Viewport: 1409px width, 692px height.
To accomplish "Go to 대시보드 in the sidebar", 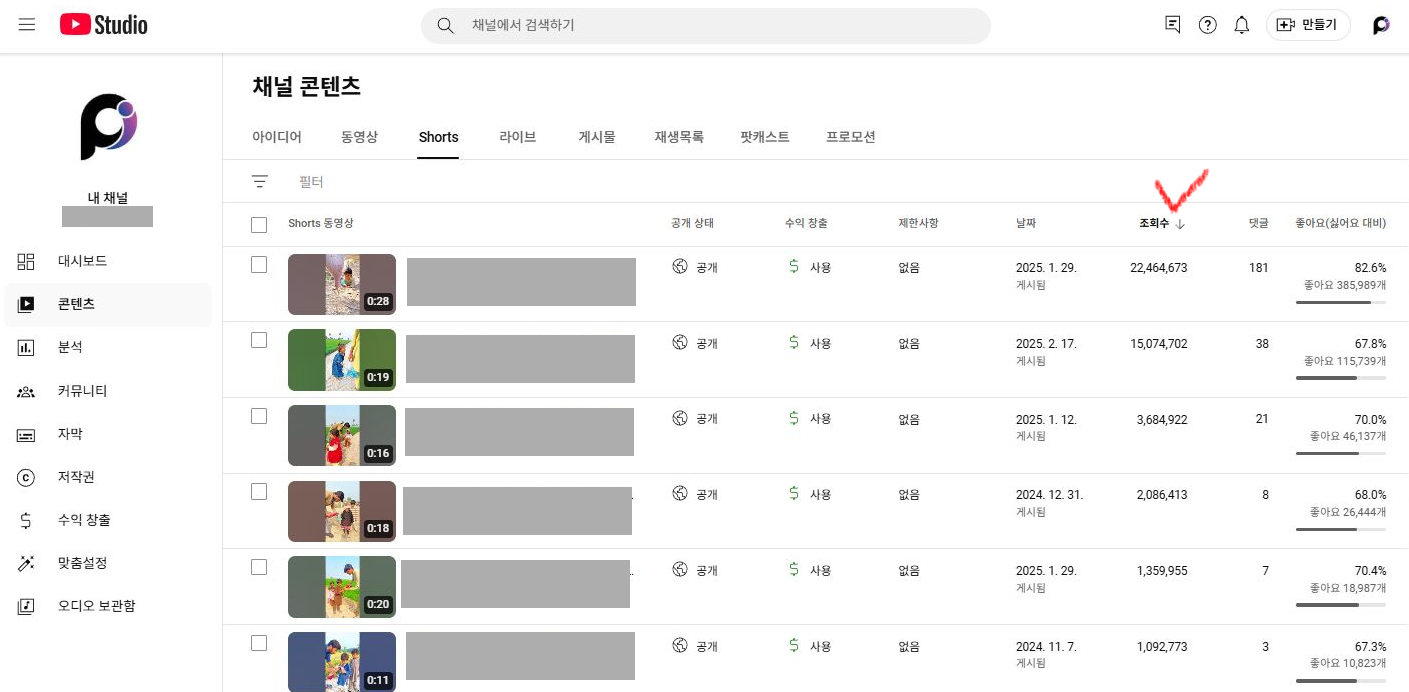I will [x=82, y=261].
